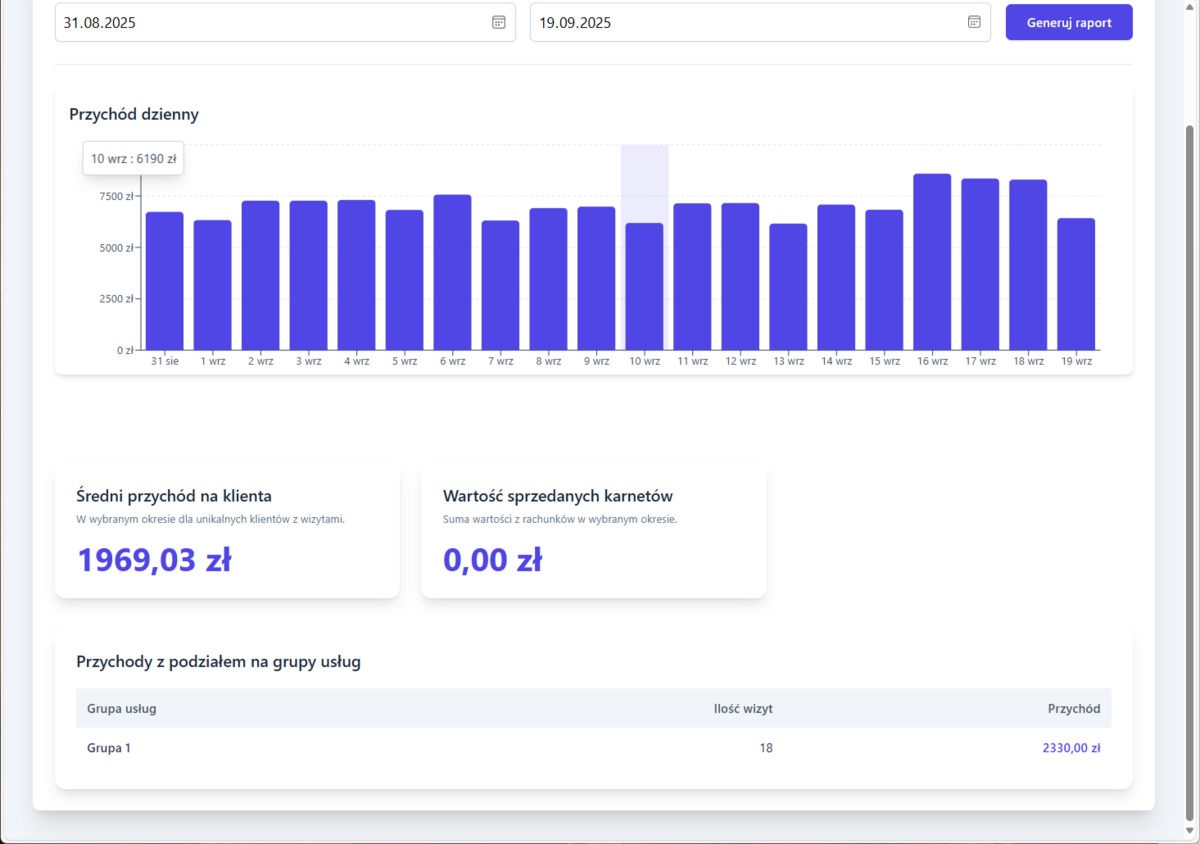Image resolution: width=1200 pixels, height=844 pixels.
Task: Open calendar picker for end date 19.09.2025
Action: pyautogui.click(x=973, y=23)
